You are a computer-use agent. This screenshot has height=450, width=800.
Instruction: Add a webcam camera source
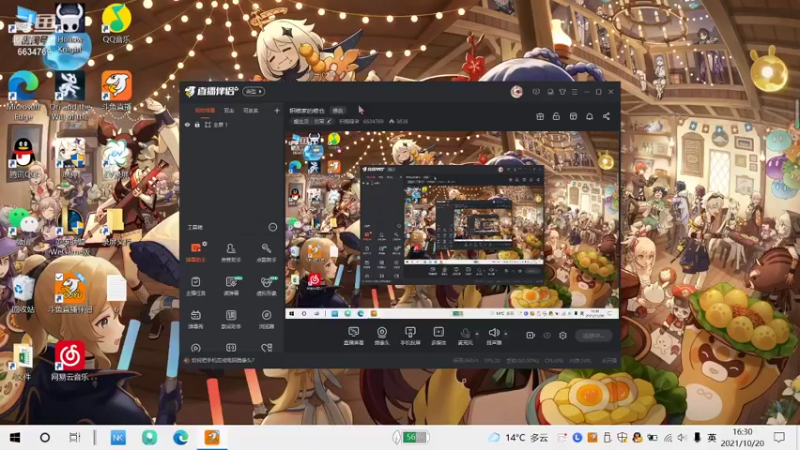point(382,336)
